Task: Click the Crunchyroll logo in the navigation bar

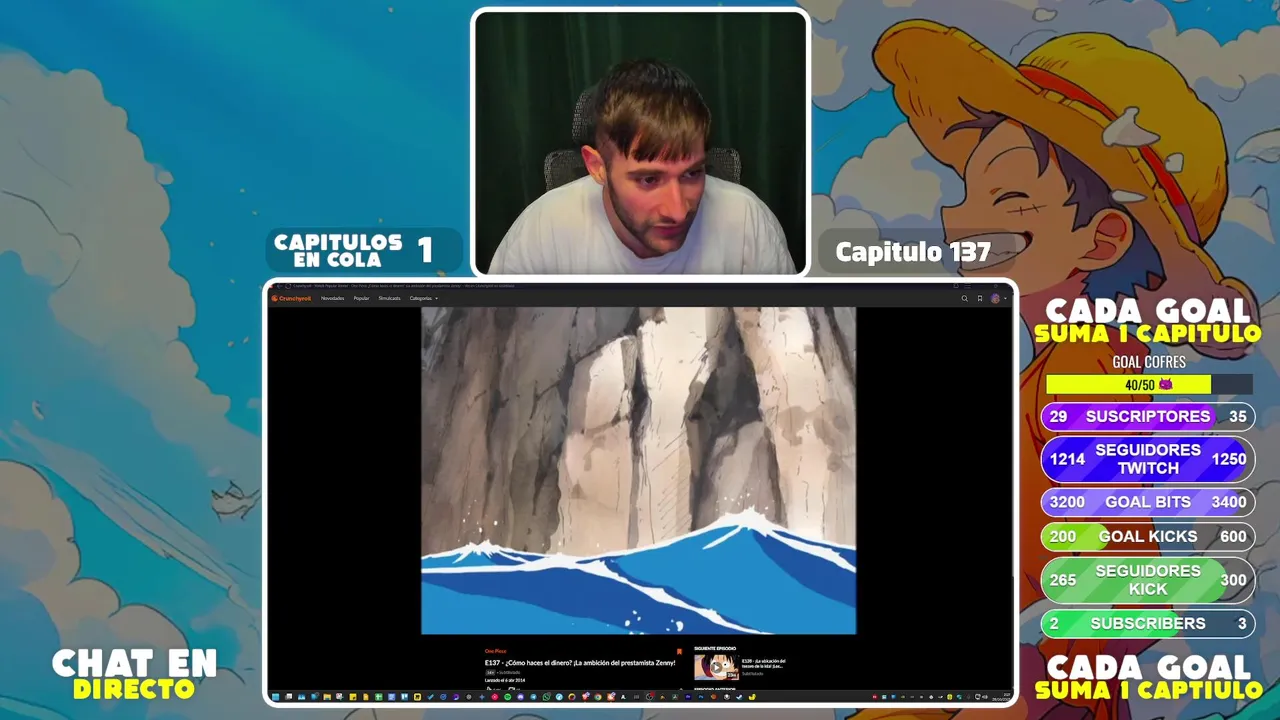Action: coord(291,298)
